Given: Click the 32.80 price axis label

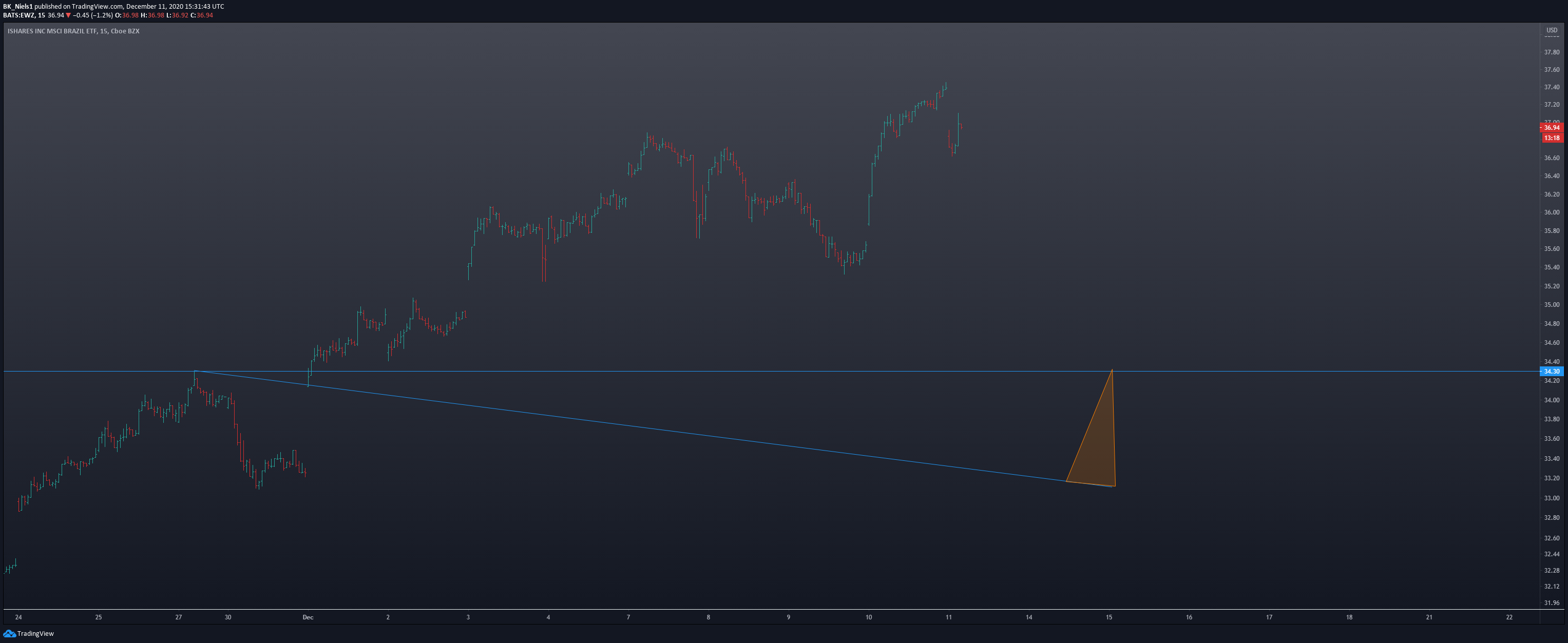Looking at the screenshot, I should tap(1552, 518).
